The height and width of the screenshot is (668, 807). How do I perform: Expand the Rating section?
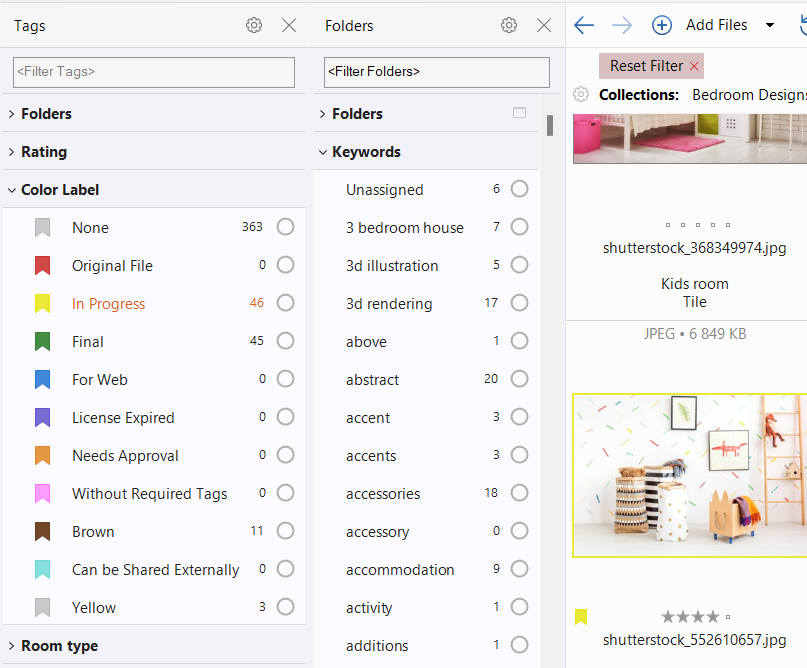11,152
